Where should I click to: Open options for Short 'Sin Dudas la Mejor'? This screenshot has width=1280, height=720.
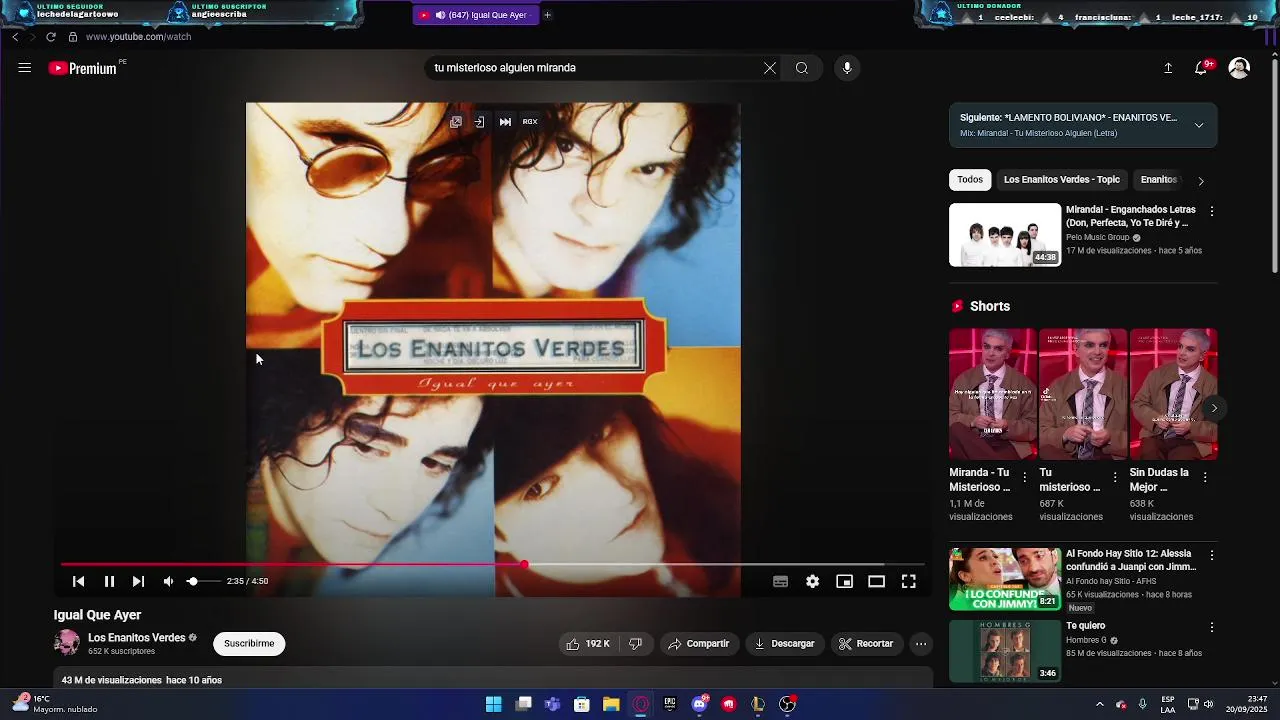point(1205,478)
